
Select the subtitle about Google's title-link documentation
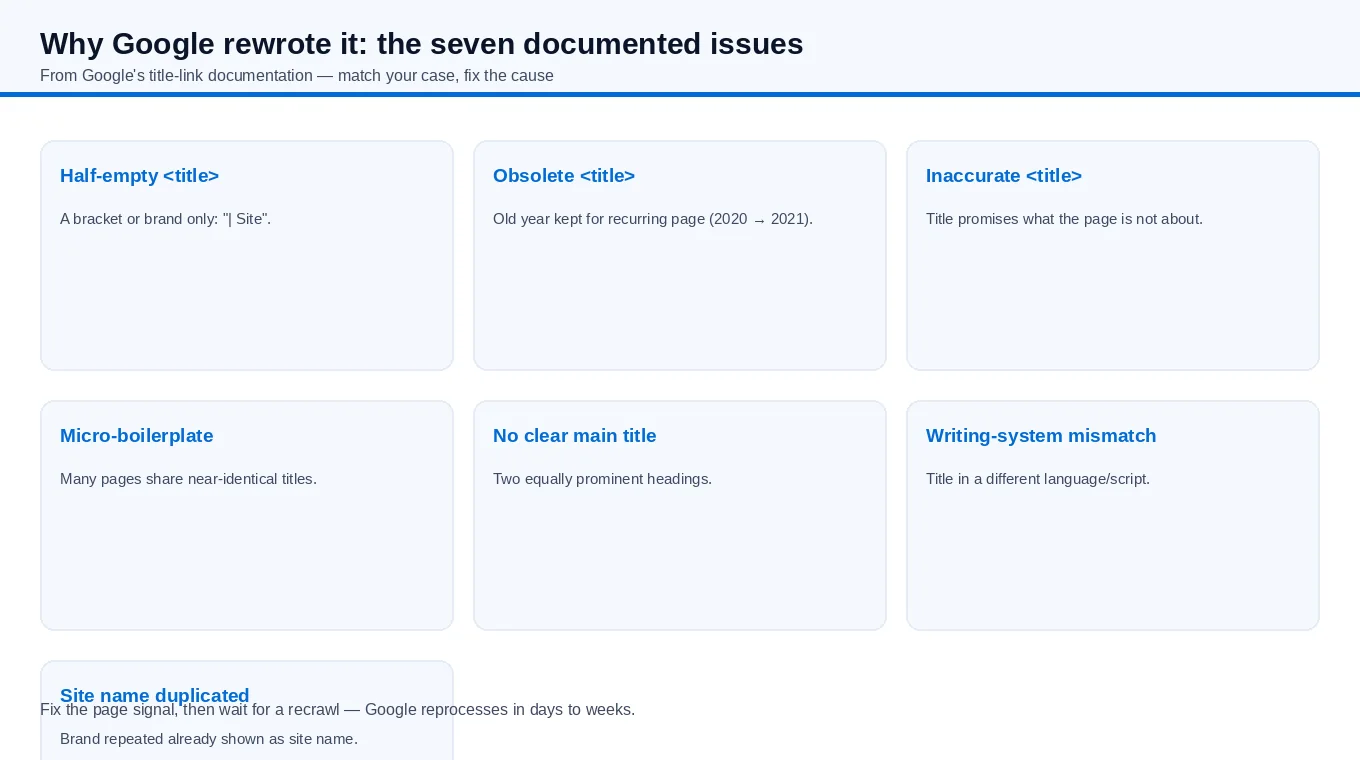pos(297,76)
